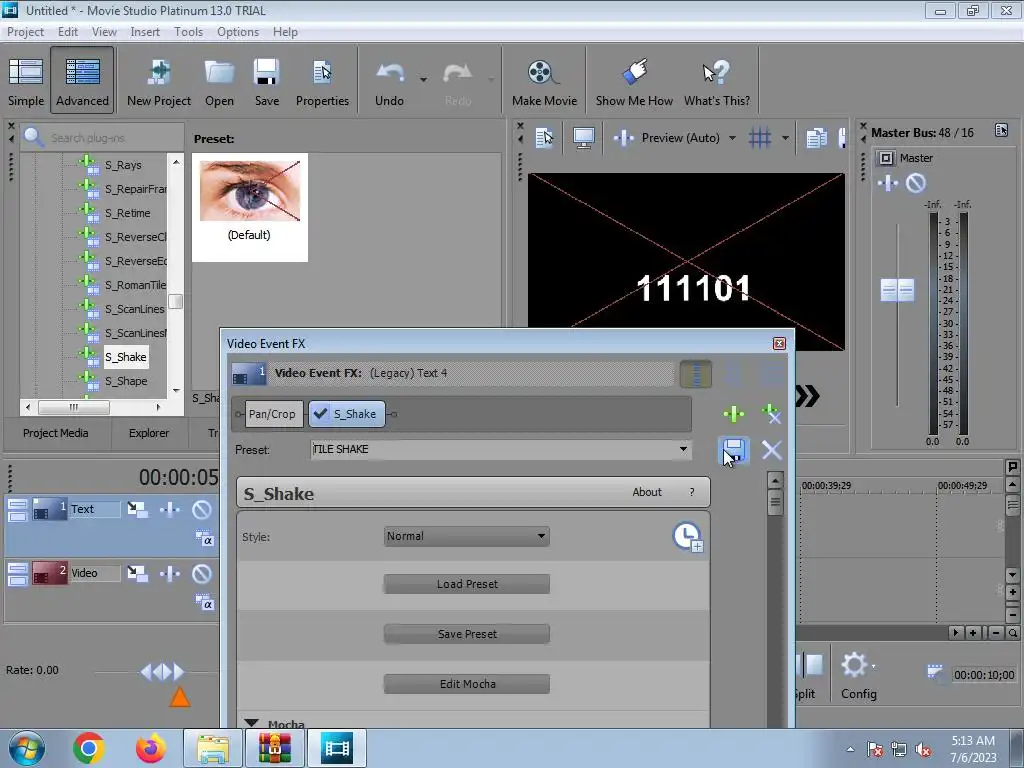Image resolution: width=1024 pixels, height=768 pixels.
Task: Switch to Explorer tab
Action: [x=149, y=433]
